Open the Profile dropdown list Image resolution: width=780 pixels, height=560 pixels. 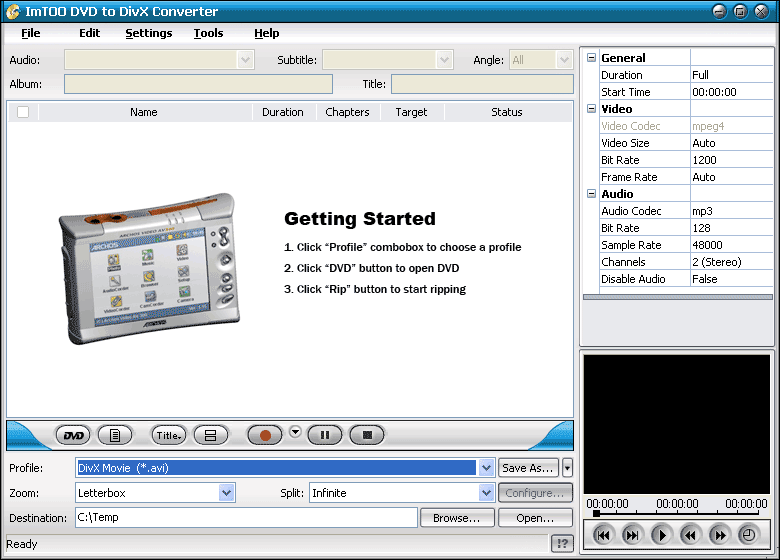point(486,468)
